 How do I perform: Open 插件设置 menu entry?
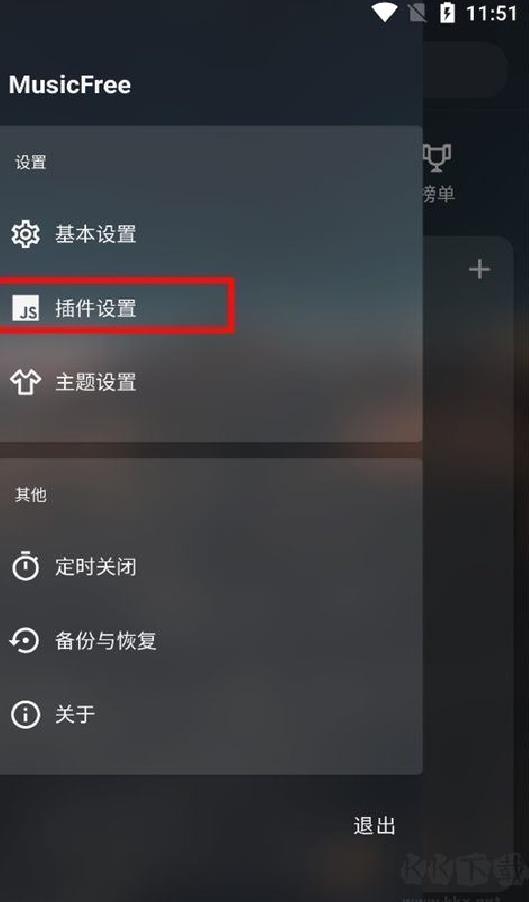(x=211, y=308)
